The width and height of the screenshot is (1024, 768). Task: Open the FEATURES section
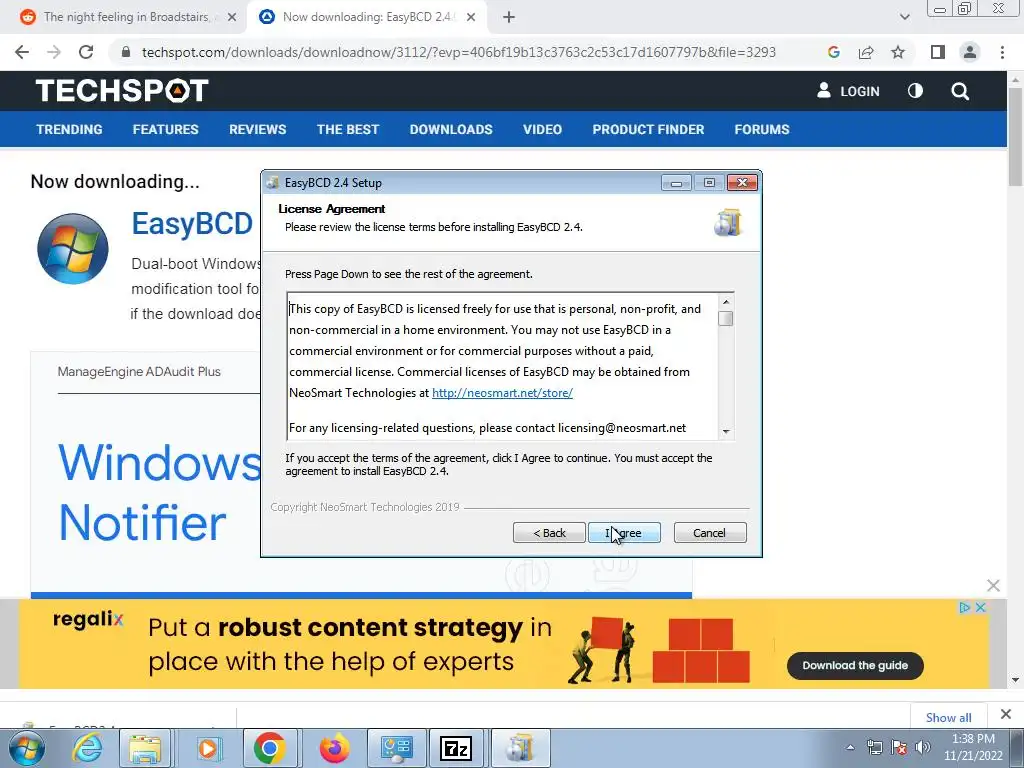(x=165, y=129)
